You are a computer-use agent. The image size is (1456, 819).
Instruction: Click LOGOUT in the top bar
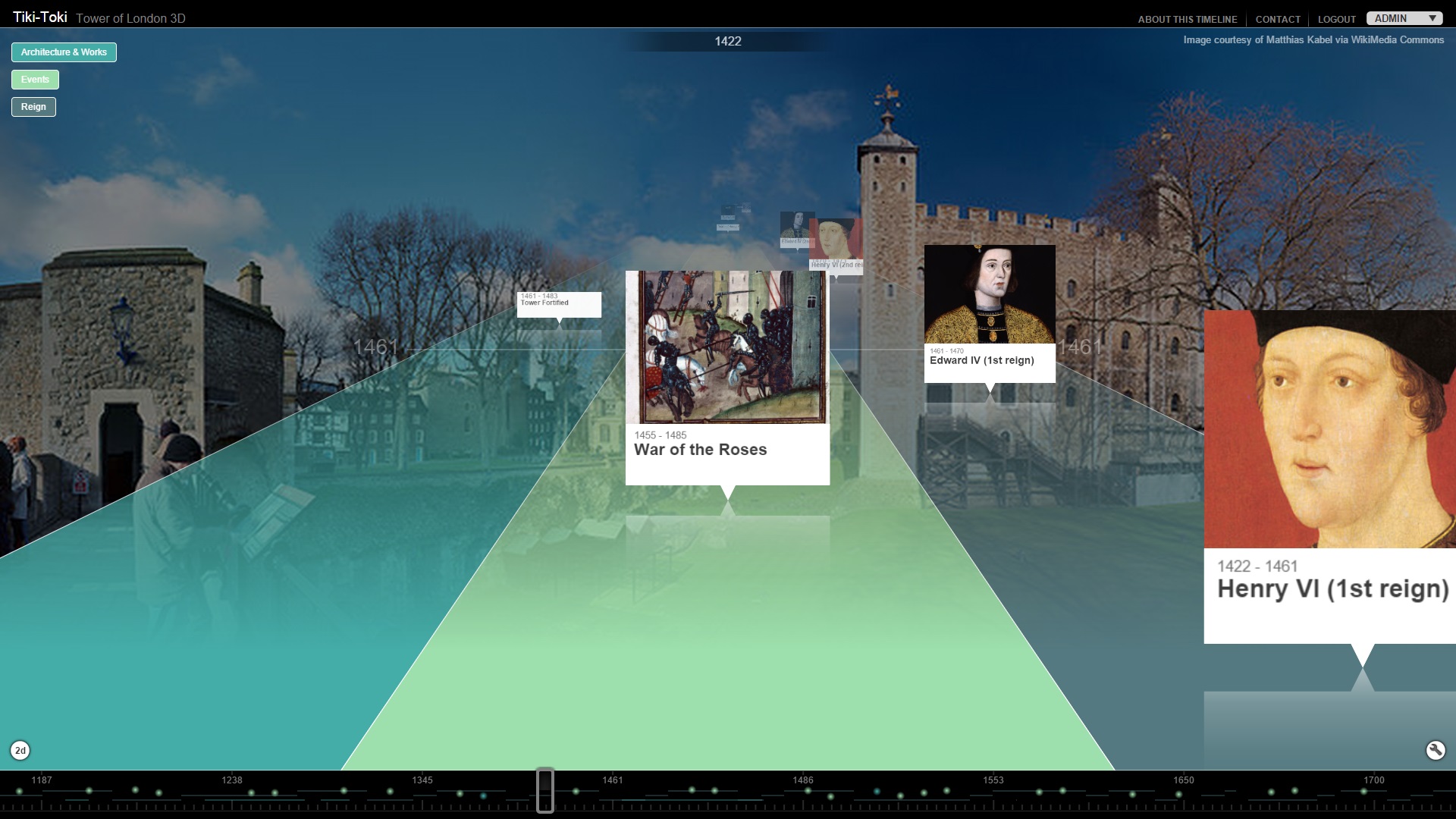click(1336, 20)
